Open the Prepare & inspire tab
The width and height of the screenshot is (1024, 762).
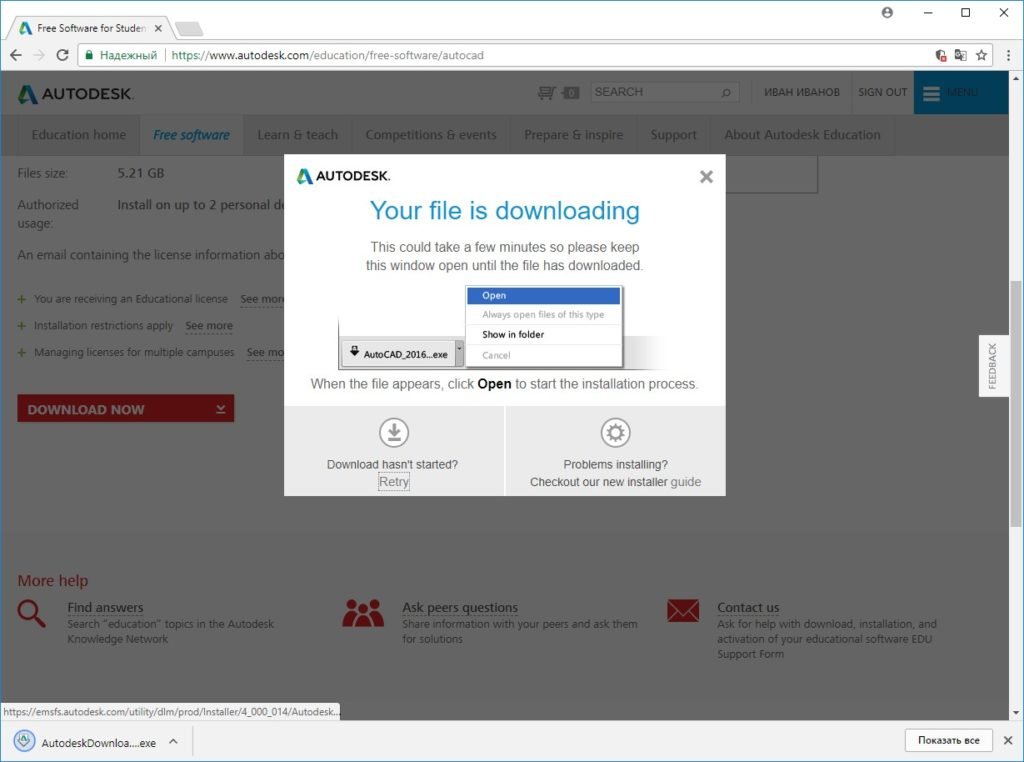point(573,135)
